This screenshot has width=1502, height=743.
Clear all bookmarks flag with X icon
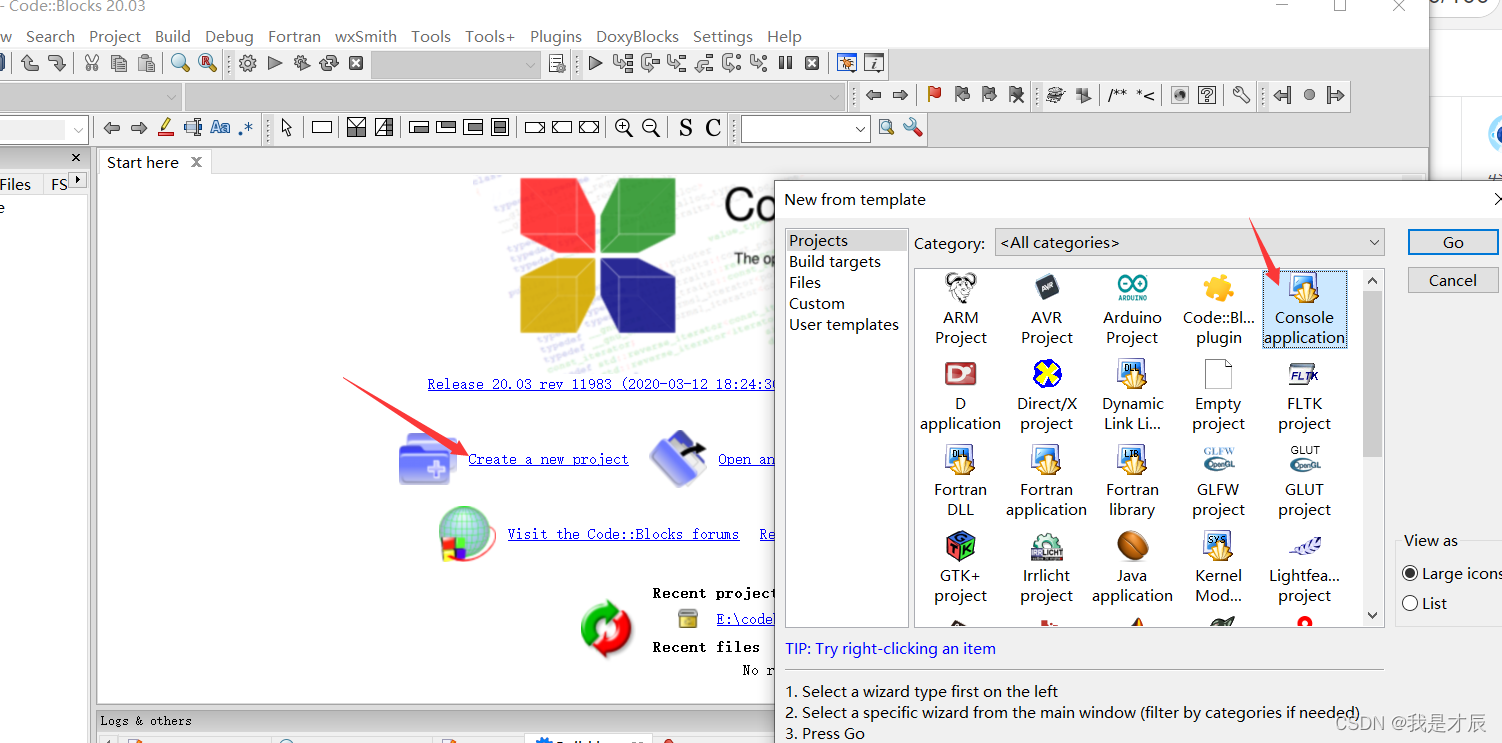[x=1016, y=95]
